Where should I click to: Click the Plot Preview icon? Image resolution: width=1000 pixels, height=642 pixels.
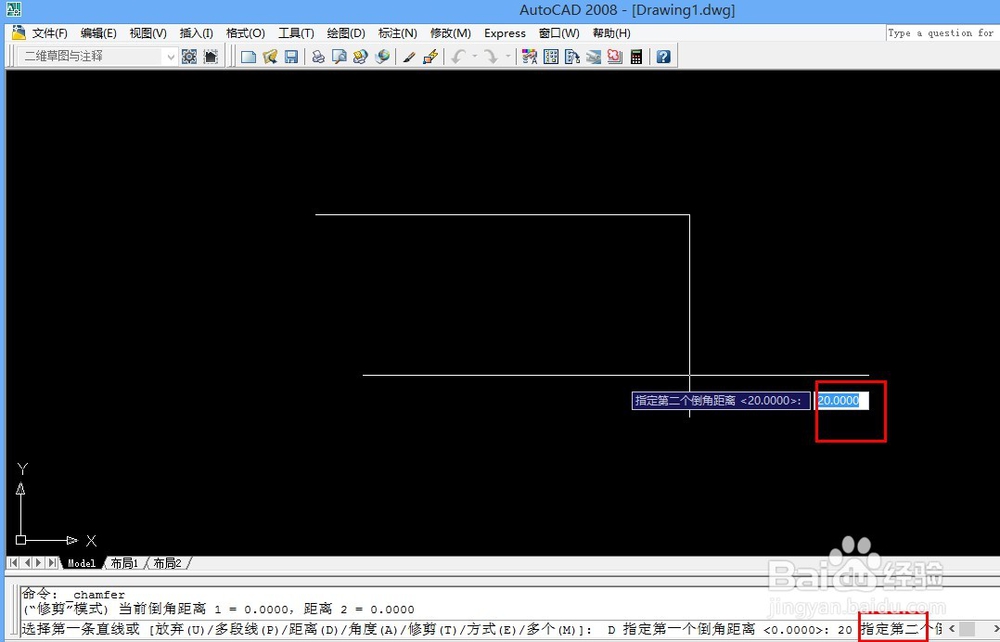pyautogui.click(x=339, y=57)
